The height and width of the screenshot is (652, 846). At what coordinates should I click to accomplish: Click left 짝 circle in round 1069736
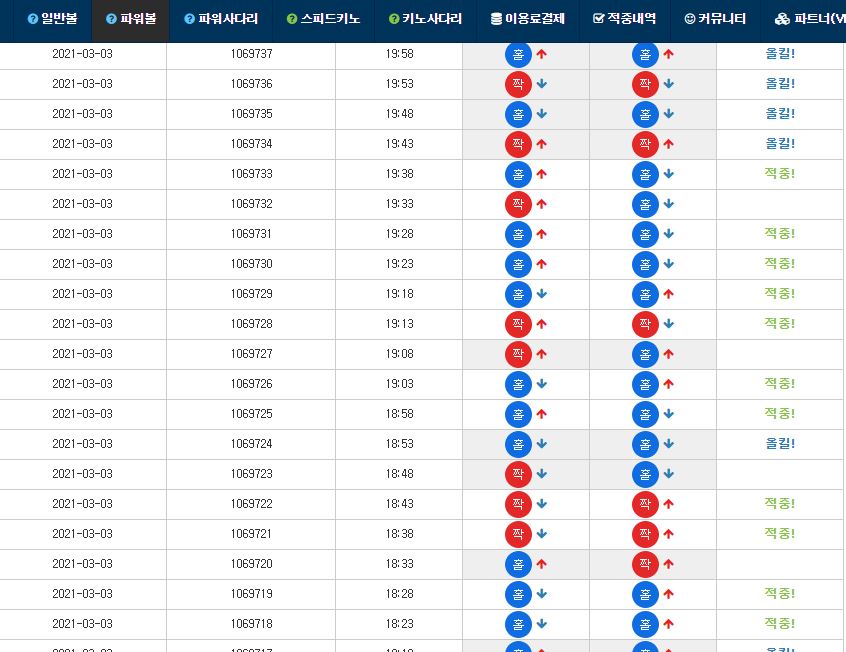point(518,84)
